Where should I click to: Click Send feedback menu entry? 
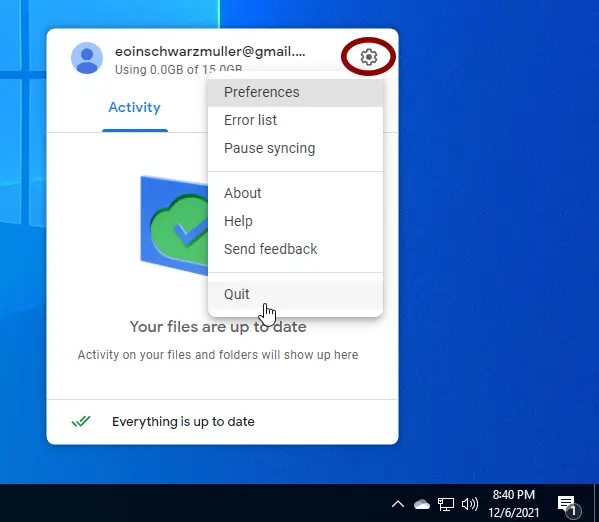[295, 249]
